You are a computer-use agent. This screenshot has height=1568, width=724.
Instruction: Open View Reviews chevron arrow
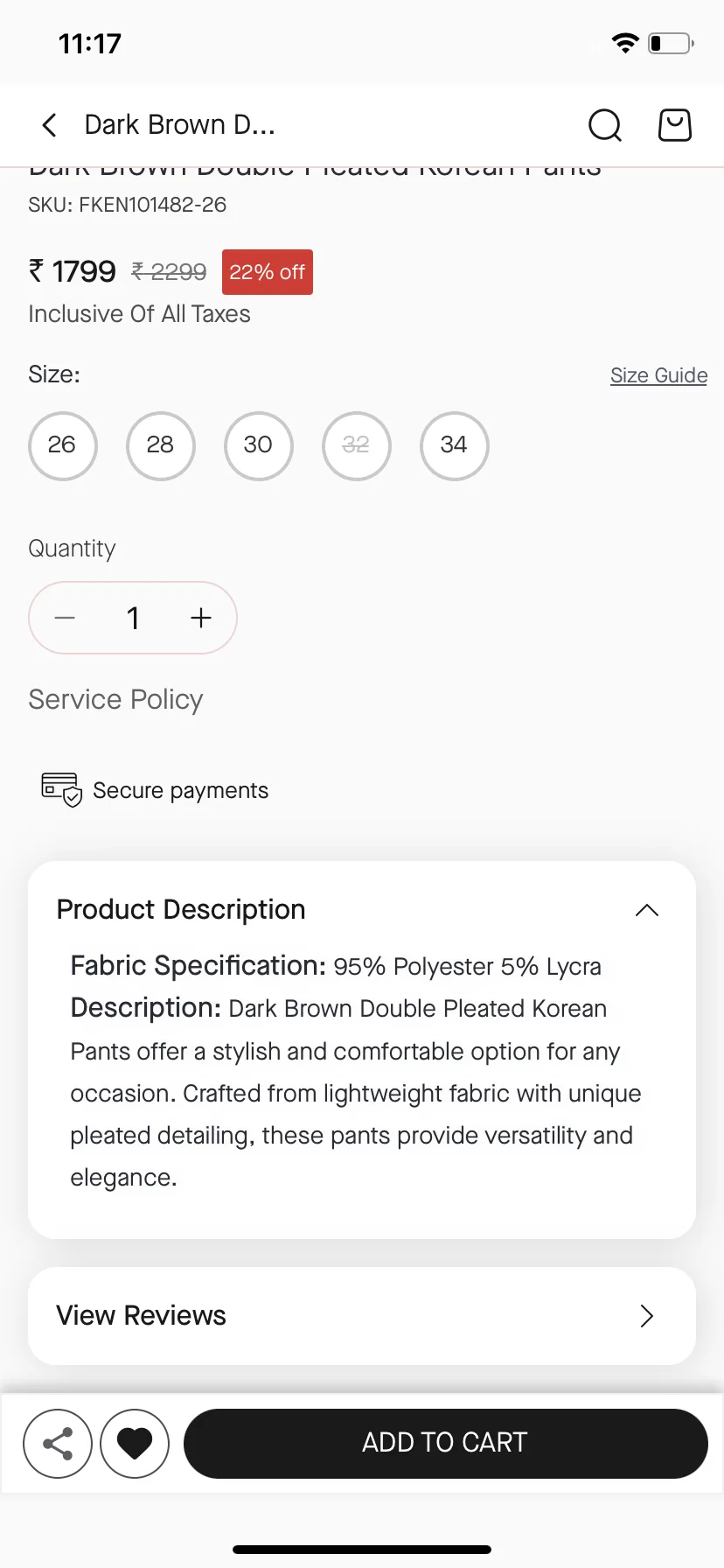(647, 1316)
